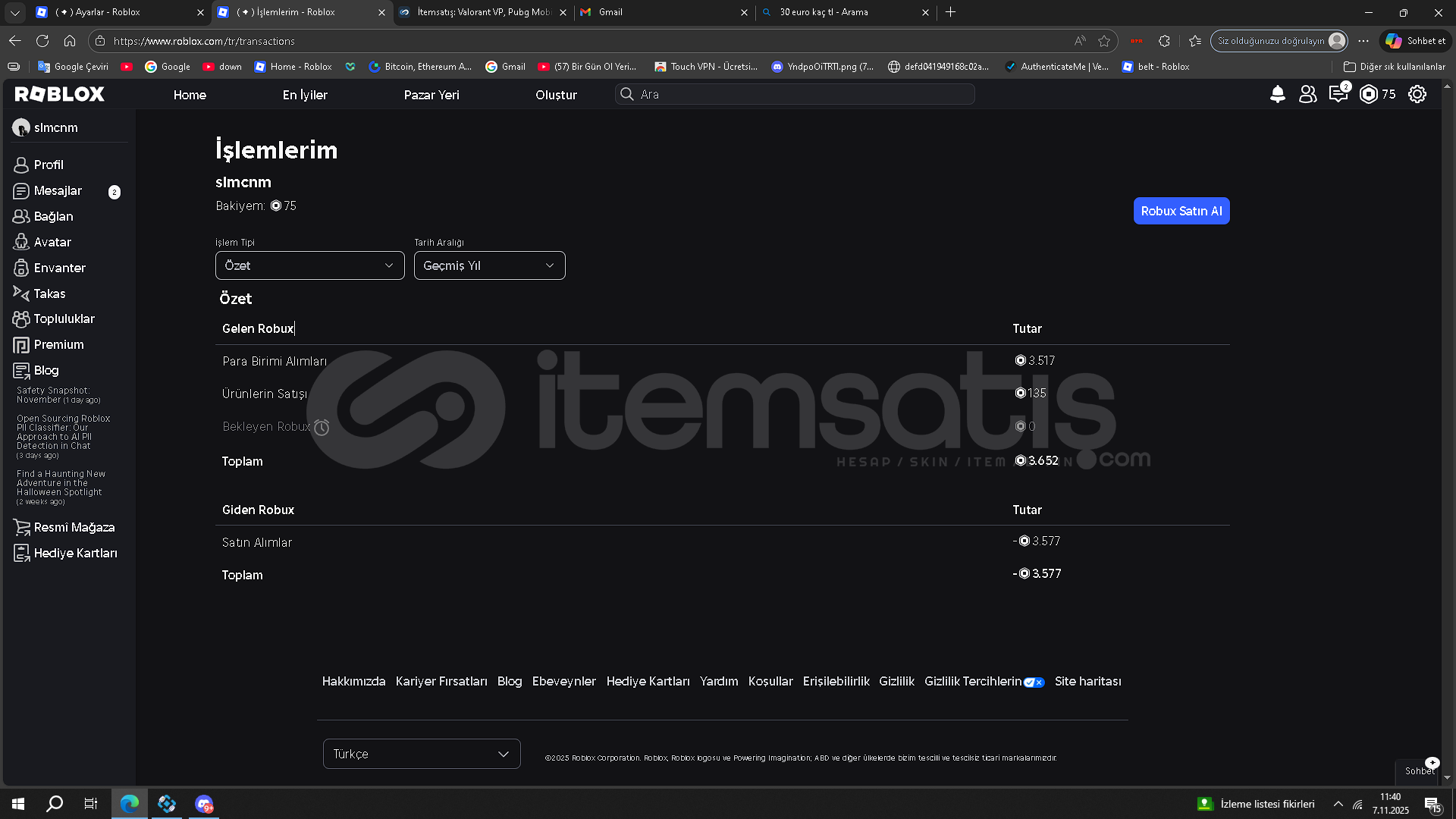This screenshot has height=819, width=1456.
Task: Open Avatar from the sidebar
Action: tap(52, 242)
